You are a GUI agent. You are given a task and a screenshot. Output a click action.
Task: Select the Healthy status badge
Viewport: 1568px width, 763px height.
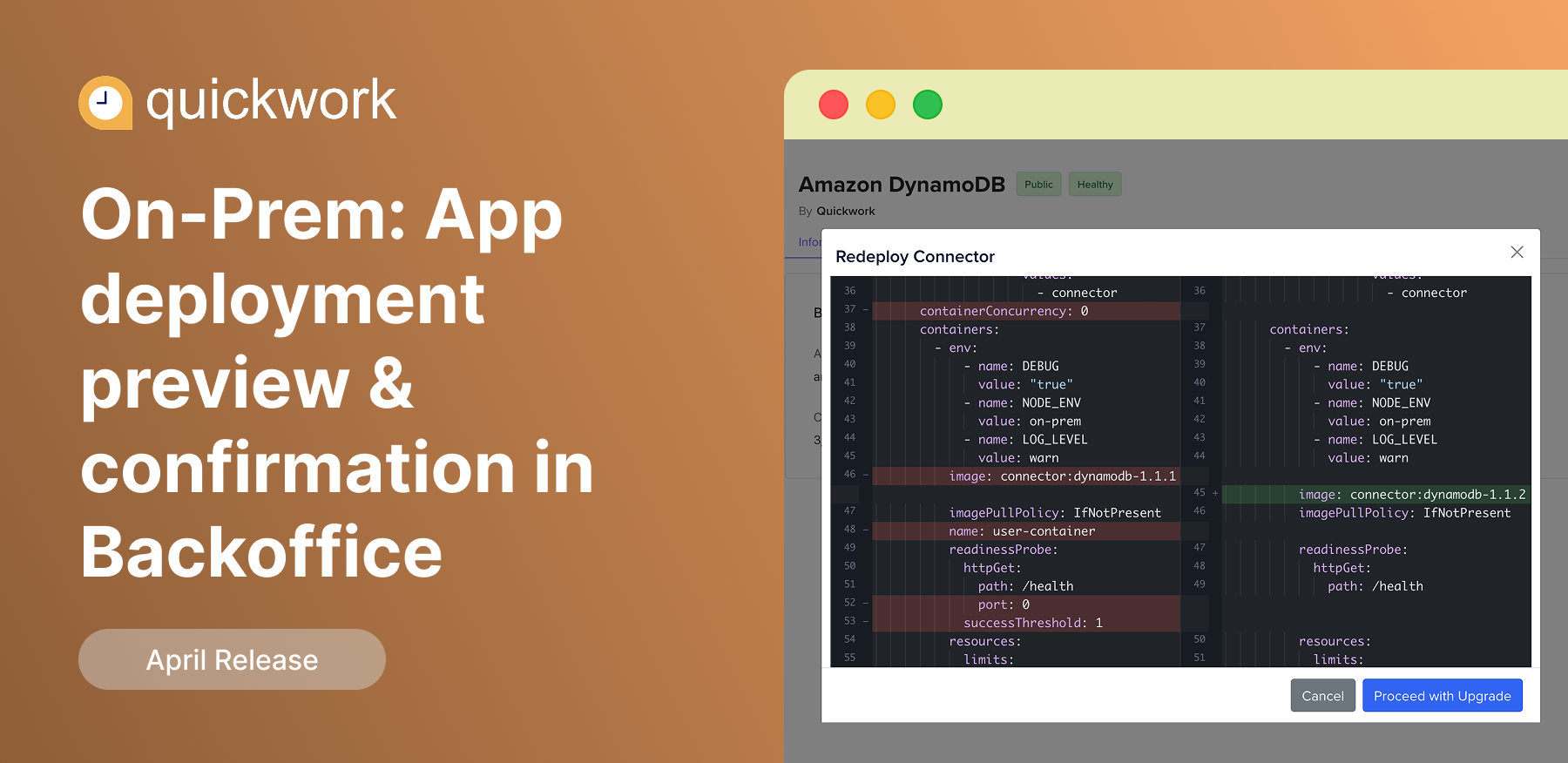[x=1095, y=184]
